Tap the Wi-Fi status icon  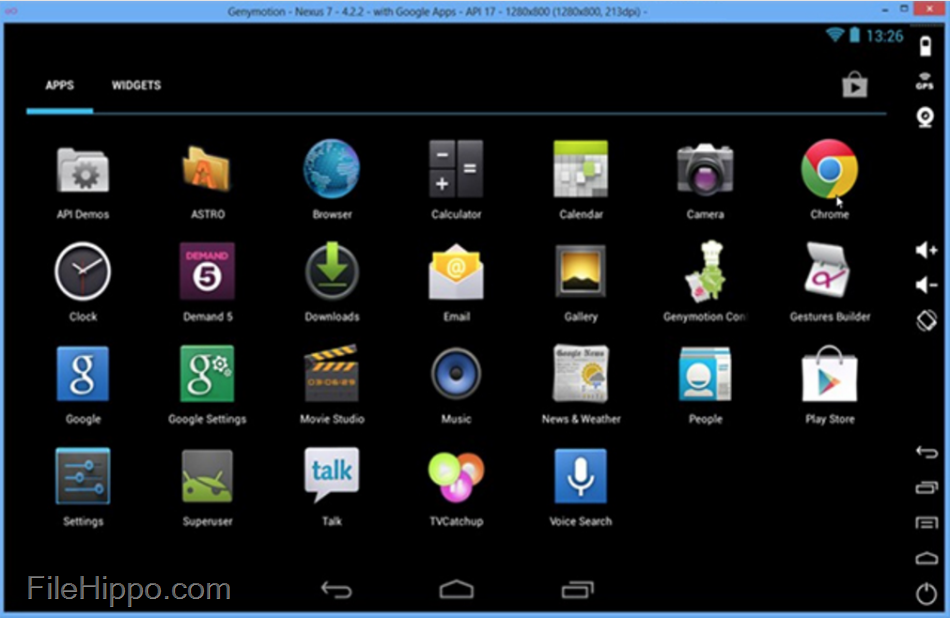tap(835, 35)
